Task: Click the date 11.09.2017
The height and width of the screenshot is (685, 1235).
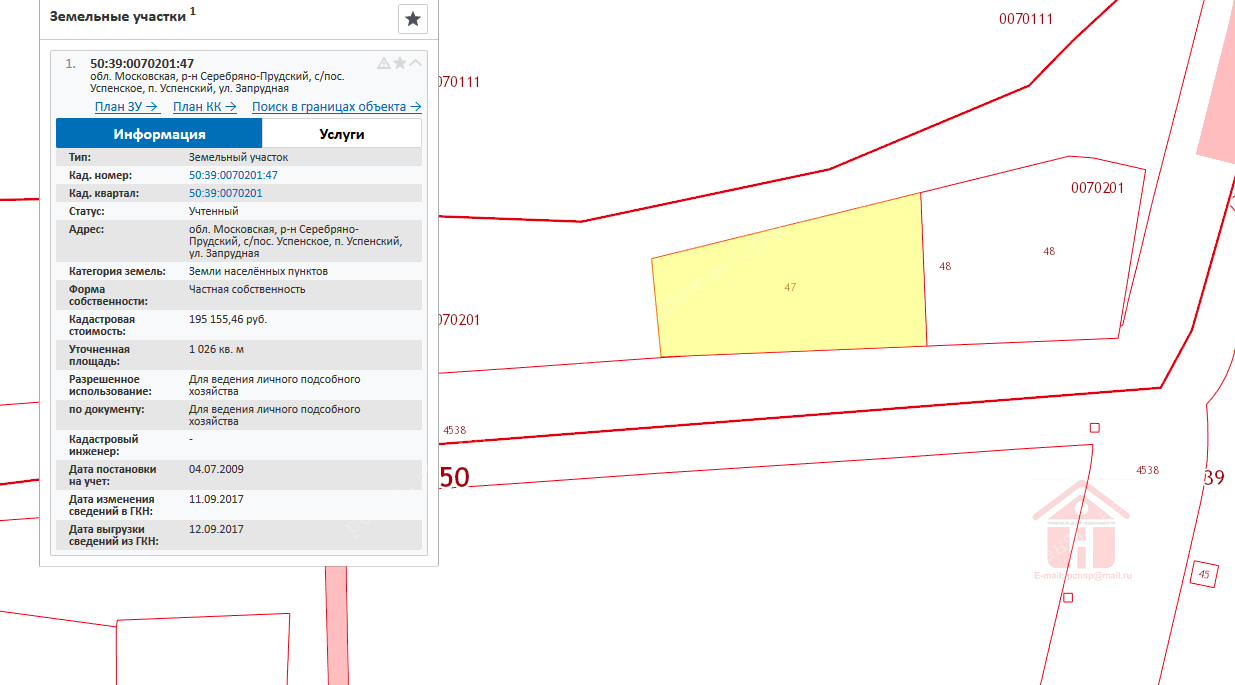Action: point(216,499)
